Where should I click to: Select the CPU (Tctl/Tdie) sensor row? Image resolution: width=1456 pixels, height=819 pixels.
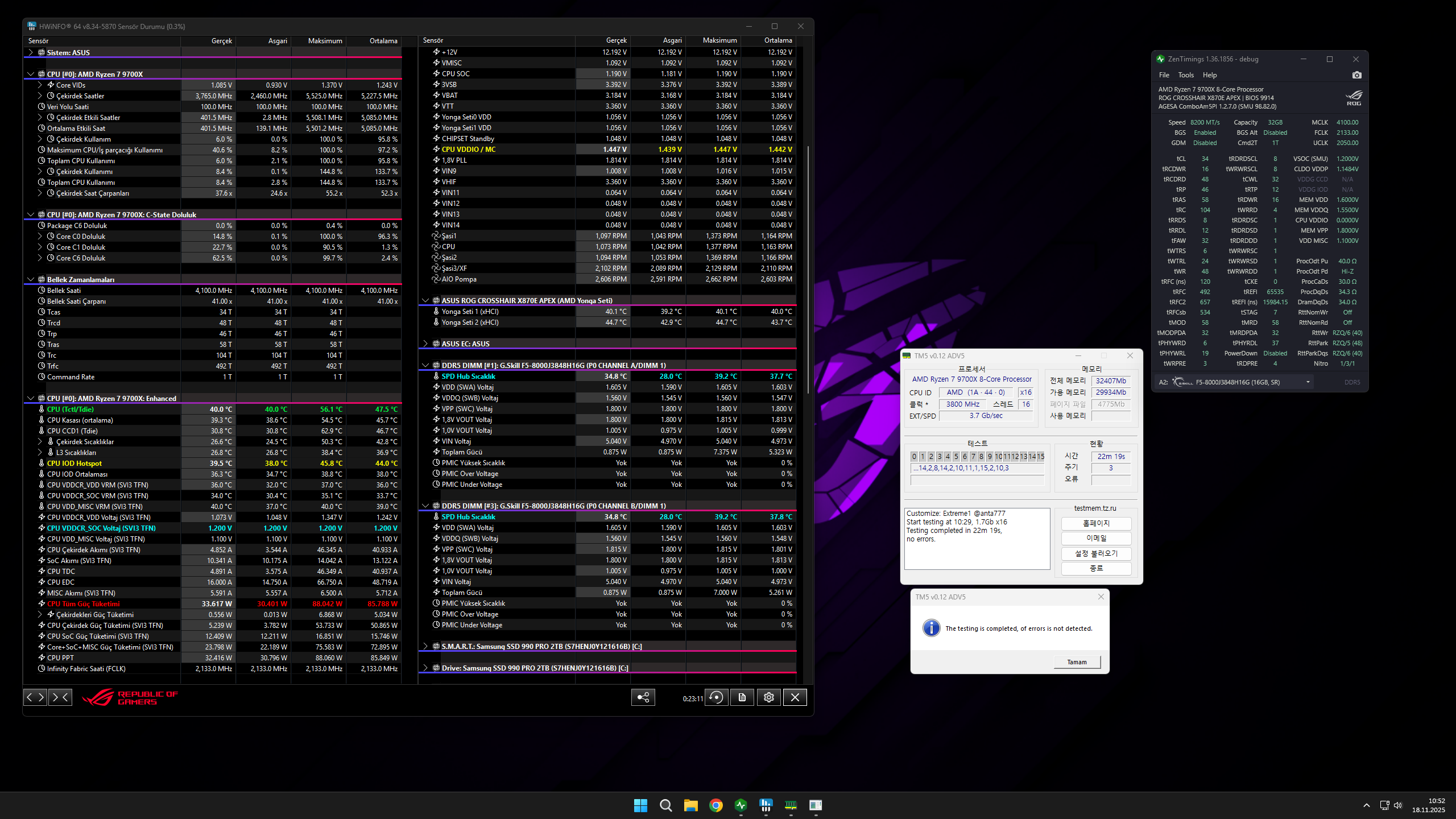[212, 409]
